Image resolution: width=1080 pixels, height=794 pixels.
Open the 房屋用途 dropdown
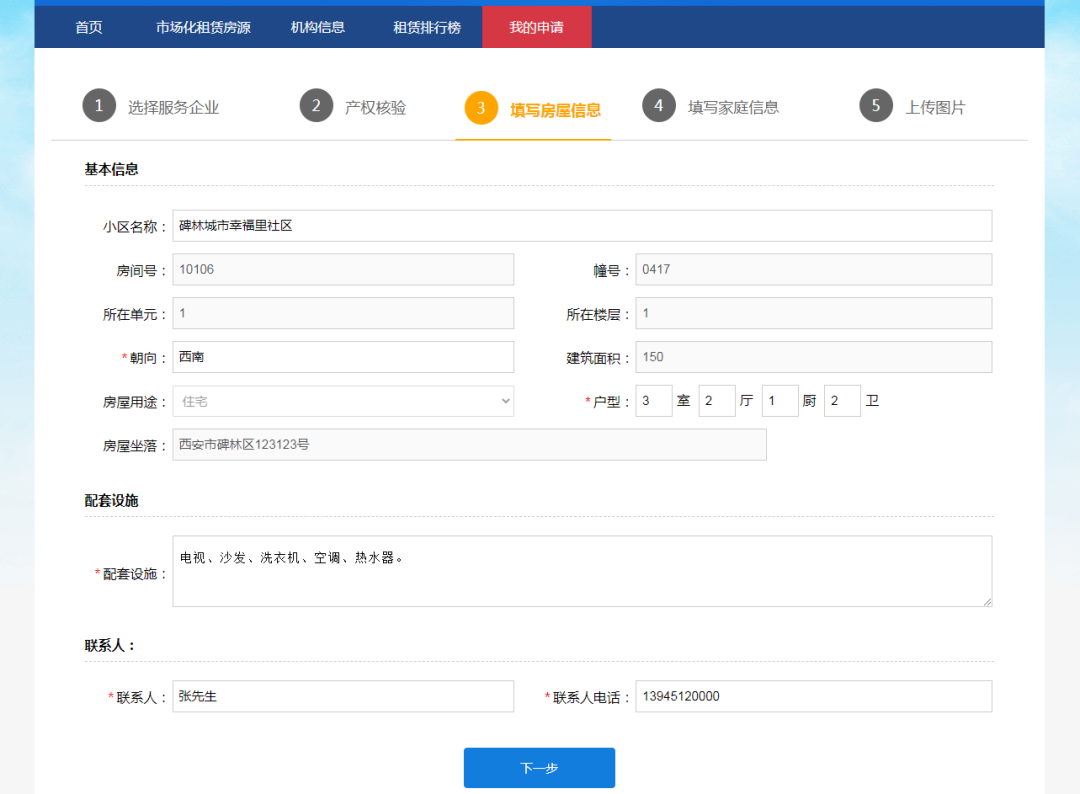(x=343, y=401)
